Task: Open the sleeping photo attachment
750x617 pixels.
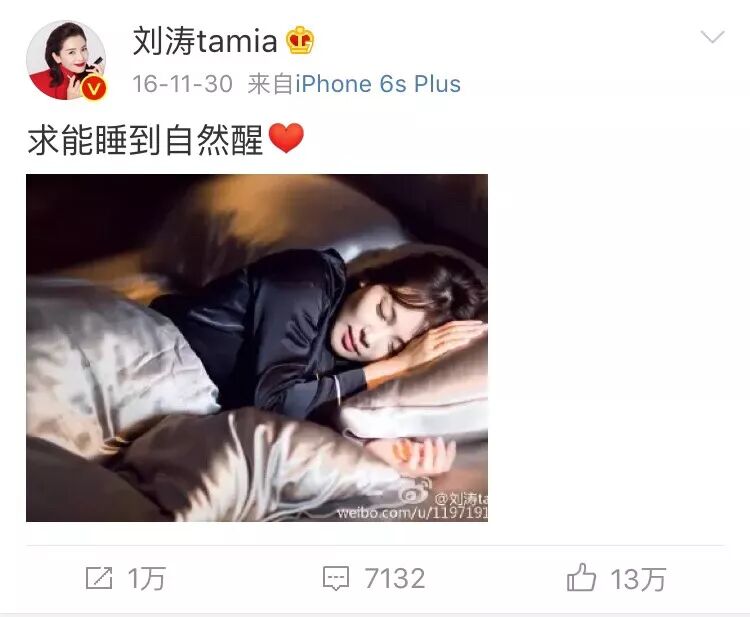Action: pos(257,348)
